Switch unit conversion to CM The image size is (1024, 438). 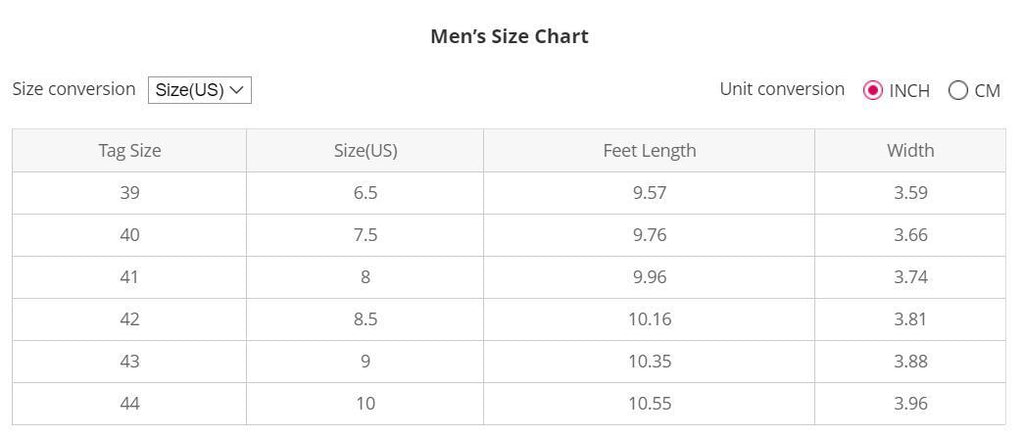coord(958,90)
